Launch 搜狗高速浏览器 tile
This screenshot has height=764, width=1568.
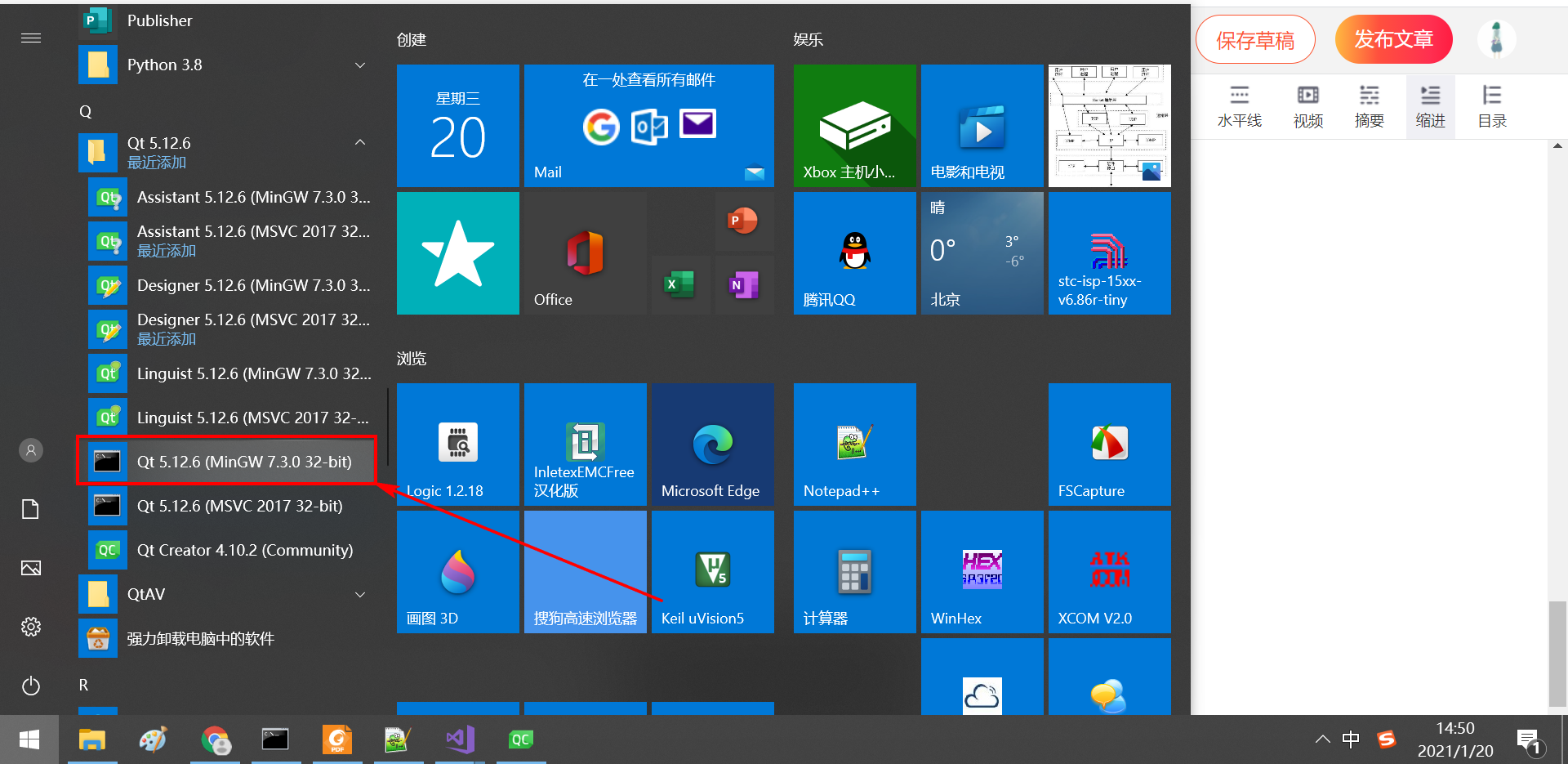(x=586, y=572)
